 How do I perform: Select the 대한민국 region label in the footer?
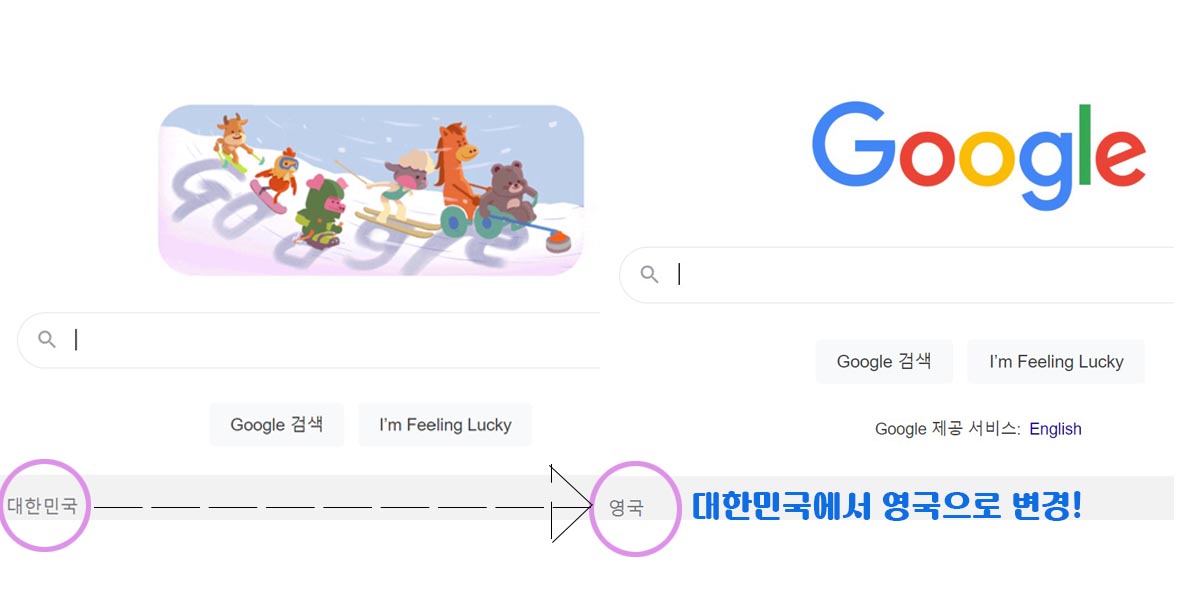42,507
